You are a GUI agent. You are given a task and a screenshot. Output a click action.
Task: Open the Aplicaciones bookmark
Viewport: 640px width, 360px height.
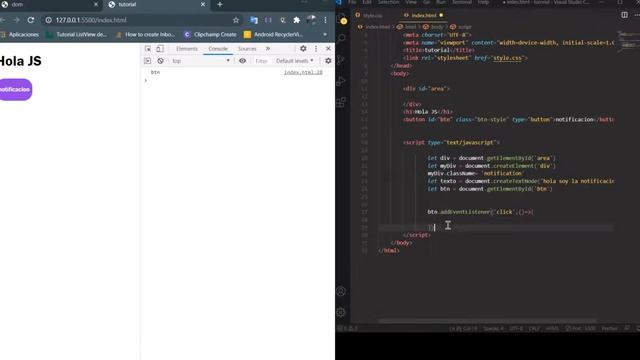click(20, 35)
